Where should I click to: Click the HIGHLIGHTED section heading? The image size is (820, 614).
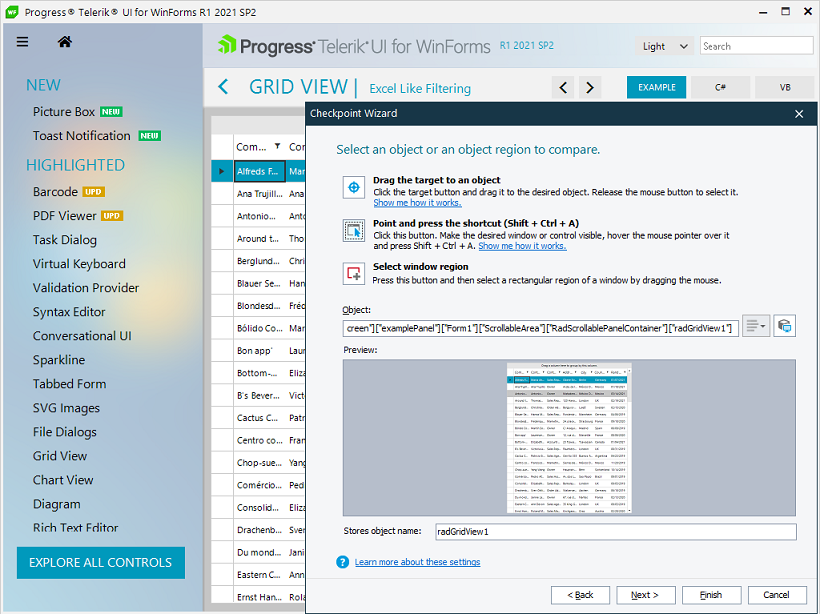pyautogui.click(x=75, y=165)
